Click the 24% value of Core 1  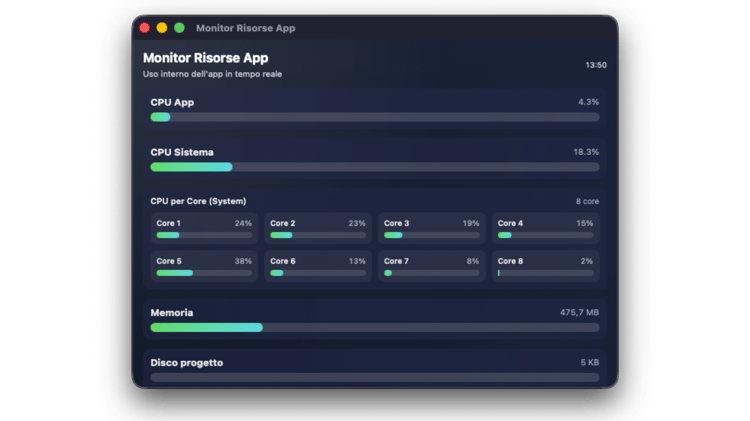tap(243, 223)
